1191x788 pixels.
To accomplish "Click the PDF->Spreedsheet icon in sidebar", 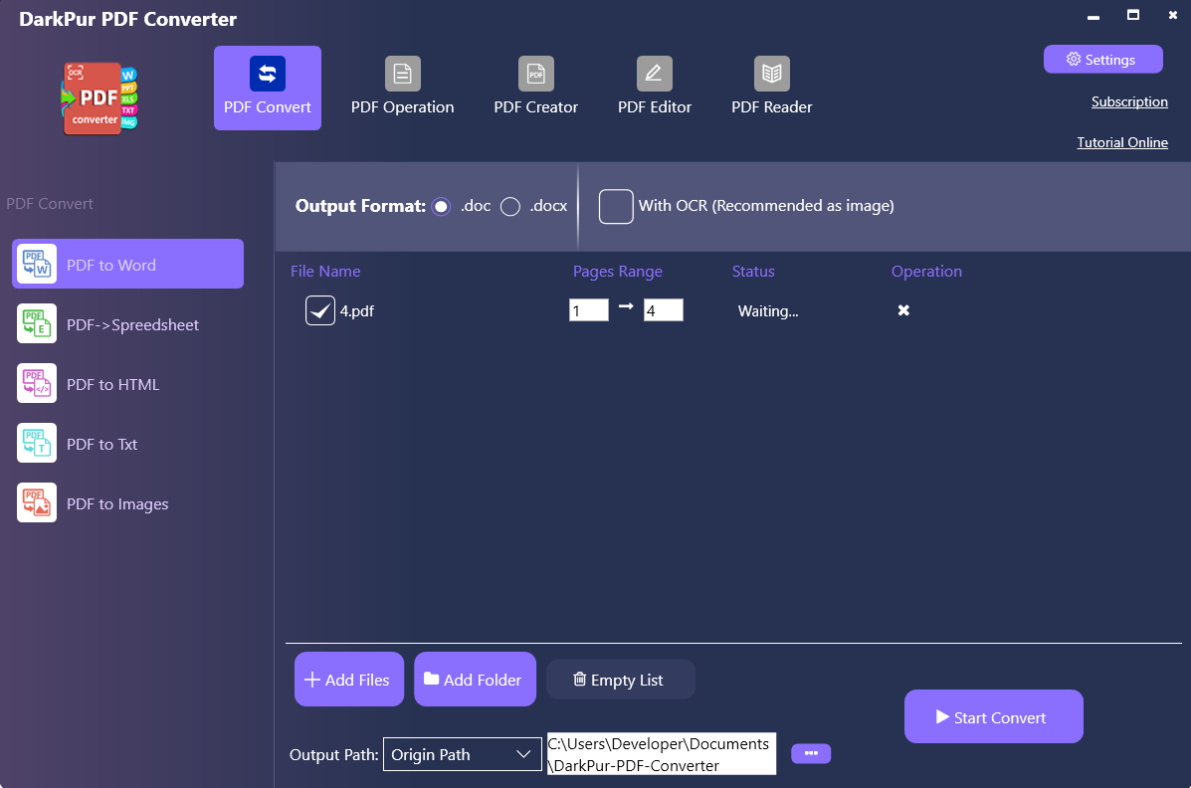I will click(x=37, y=324).
